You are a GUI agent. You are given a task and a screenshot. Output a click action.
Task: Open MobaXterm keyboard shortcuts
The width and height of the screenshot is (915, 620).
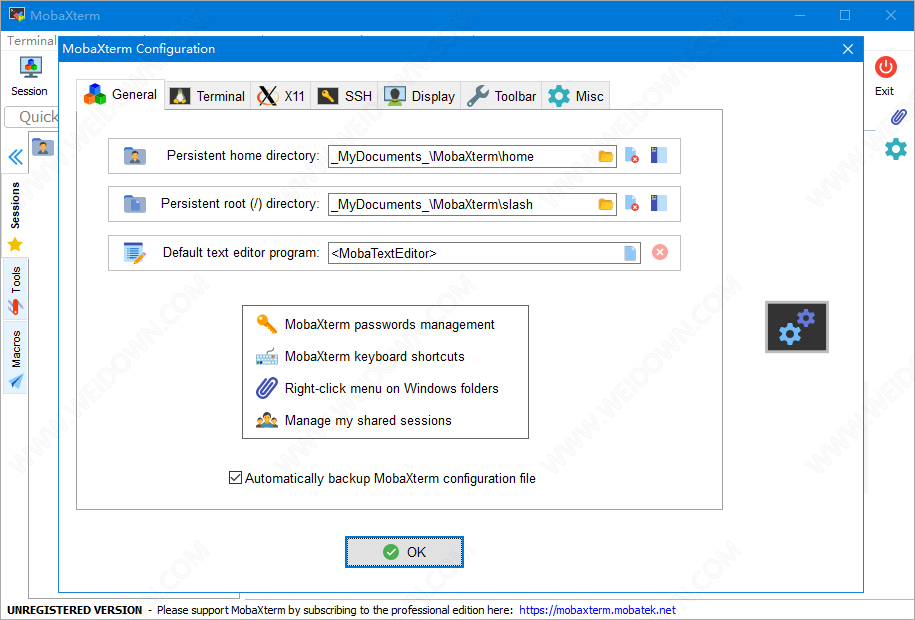point(374,356)
